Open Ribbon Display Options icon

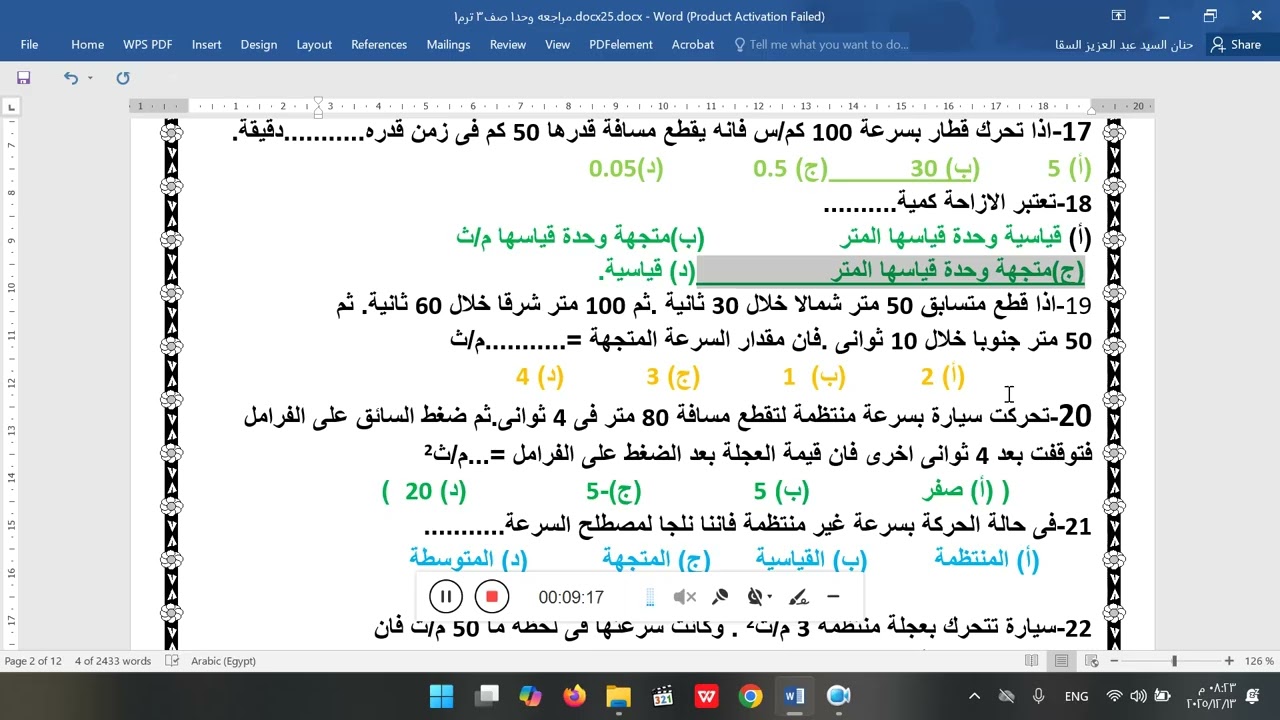(1118, 16)
